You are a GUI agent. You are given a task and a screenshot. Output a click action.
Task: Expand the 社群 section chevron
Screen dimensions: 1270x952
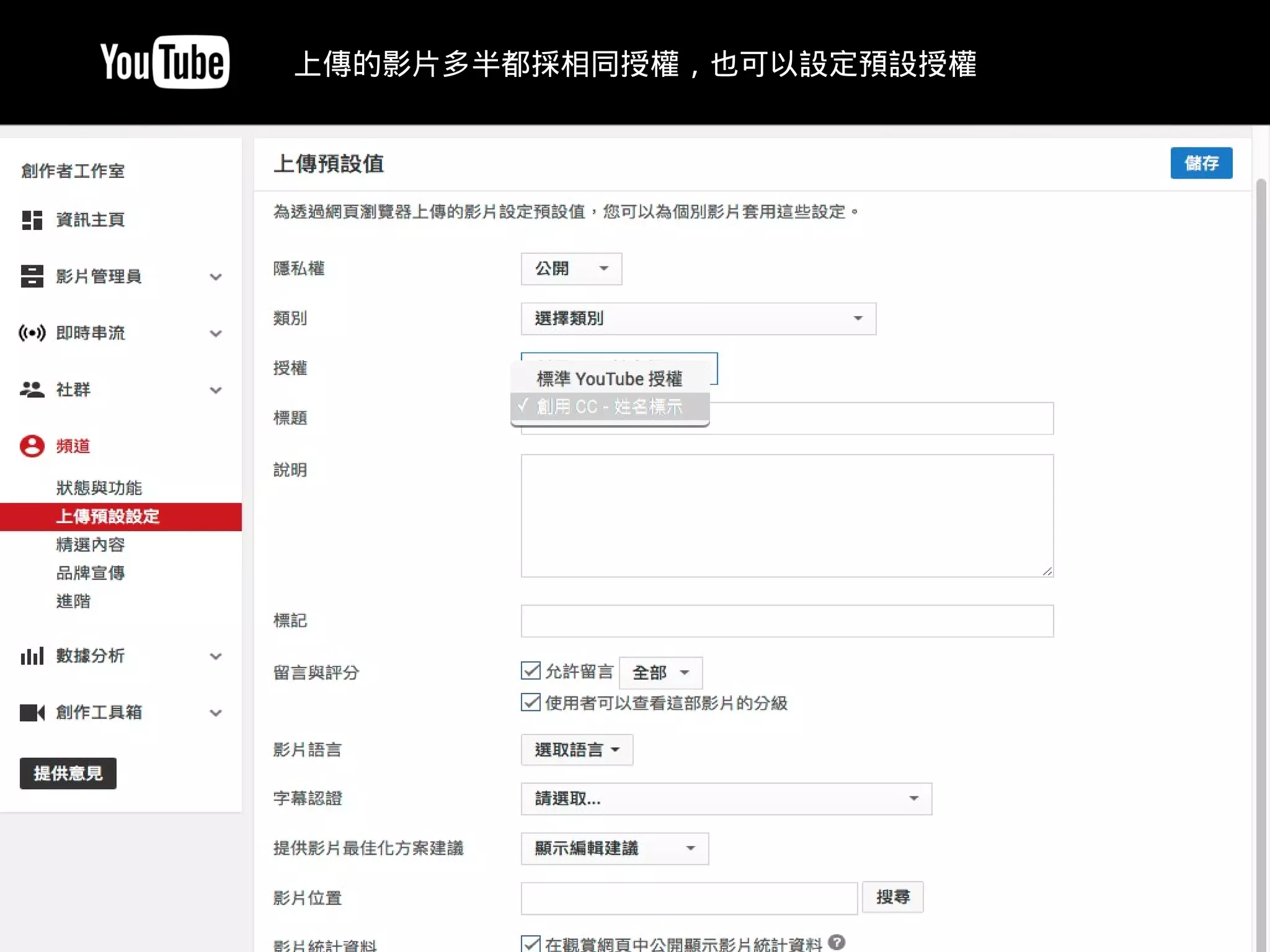click(x=216, y=390)
